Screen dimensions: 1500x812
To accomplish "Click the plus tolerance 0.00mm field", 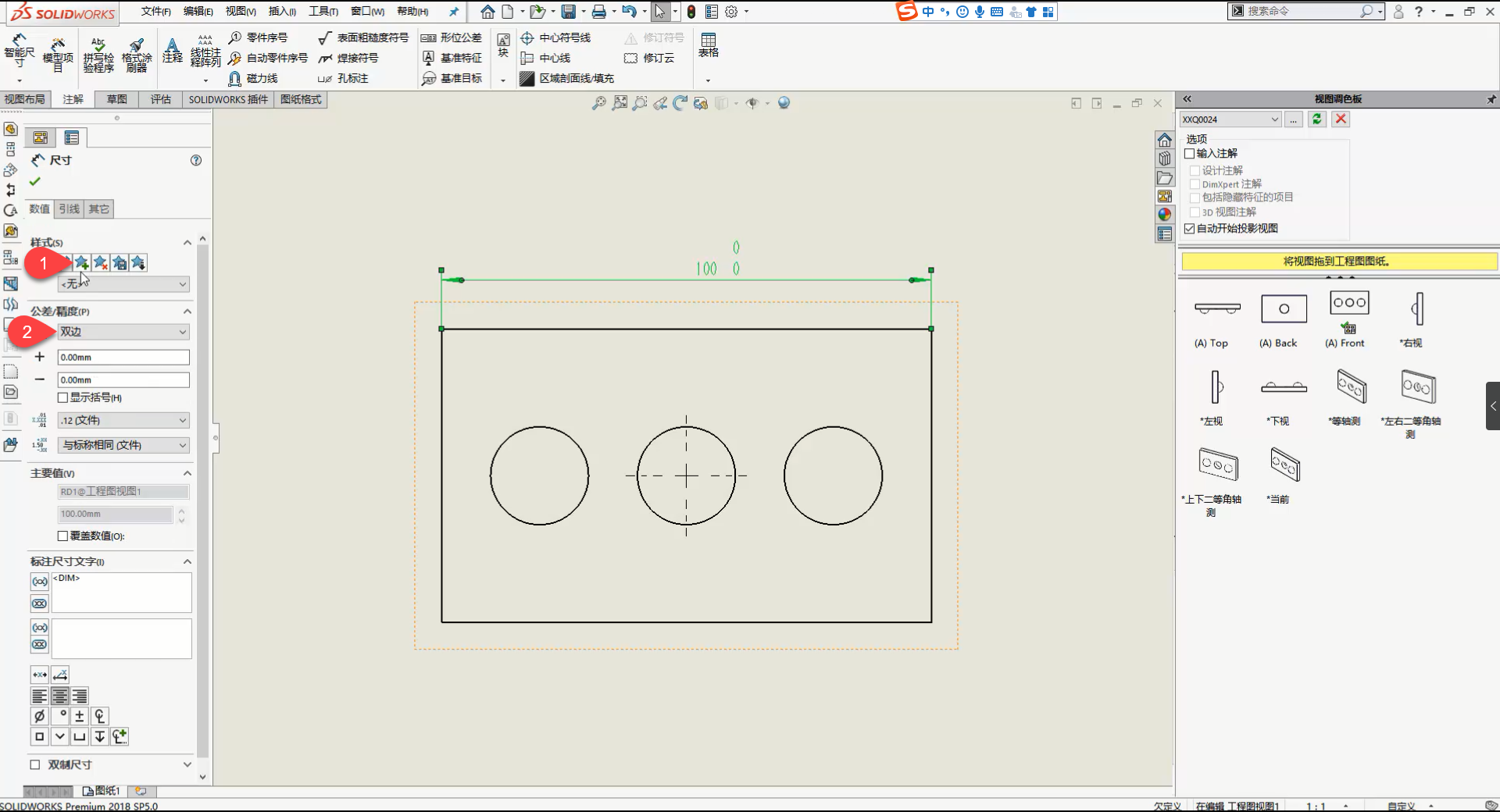I will point(123,357).
